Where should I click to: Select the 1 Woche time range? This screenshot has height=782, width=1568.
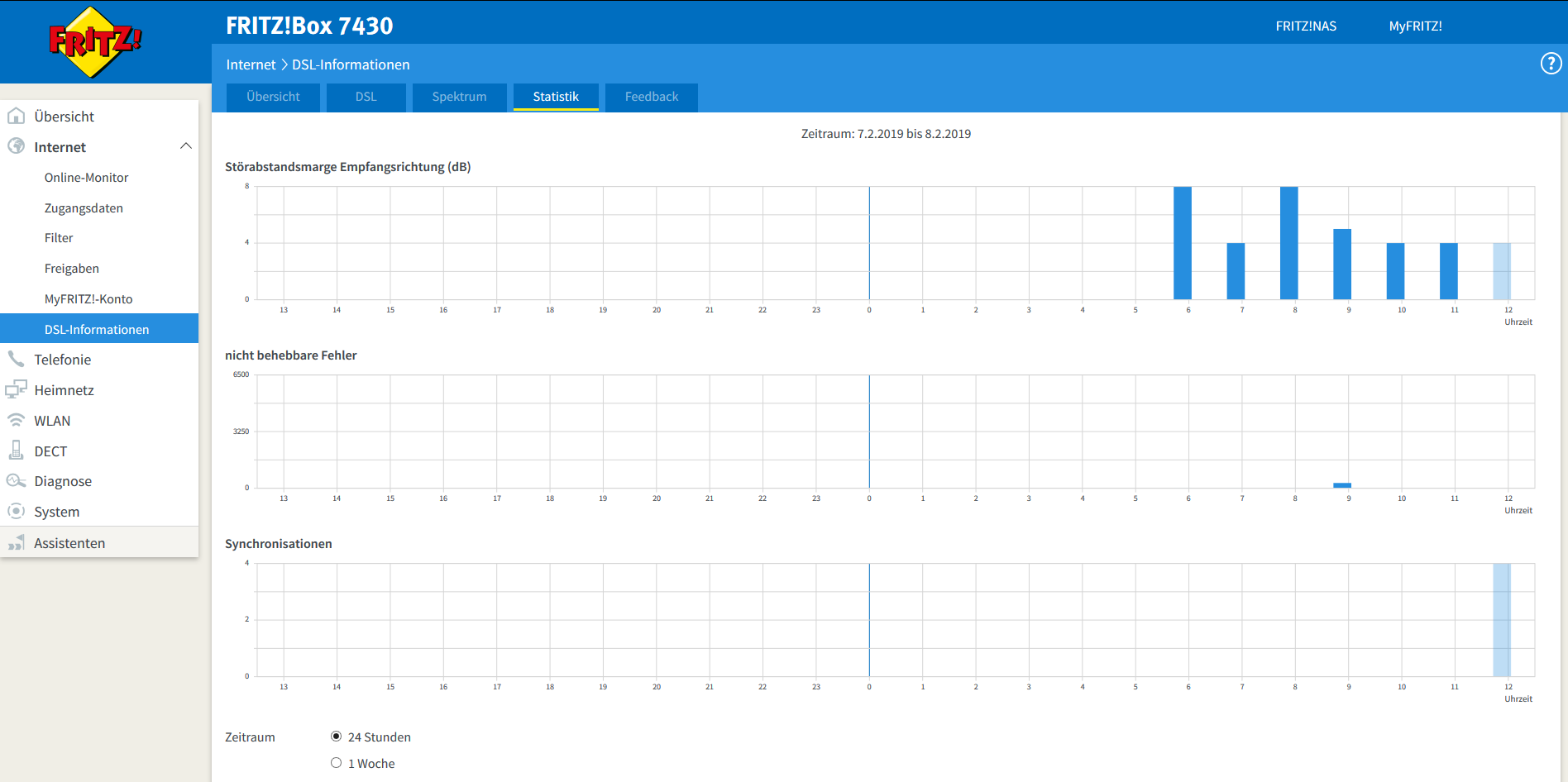tap(336, 763)
